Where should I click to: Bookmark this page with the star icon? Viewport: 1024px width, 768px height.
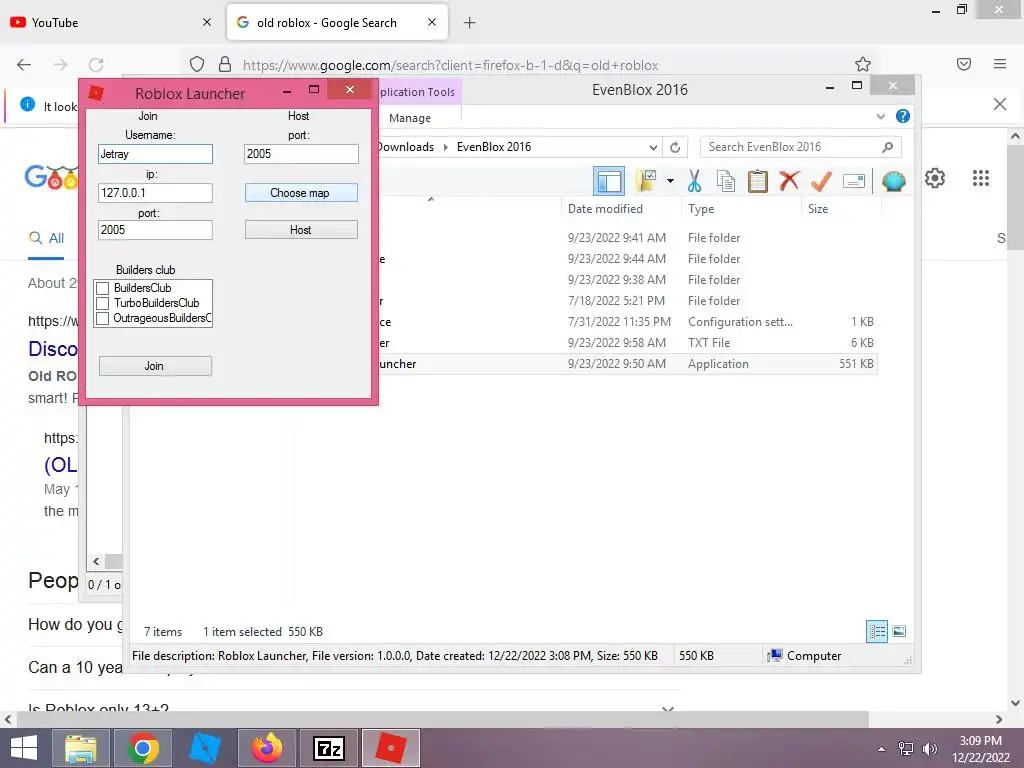point(863,64)
